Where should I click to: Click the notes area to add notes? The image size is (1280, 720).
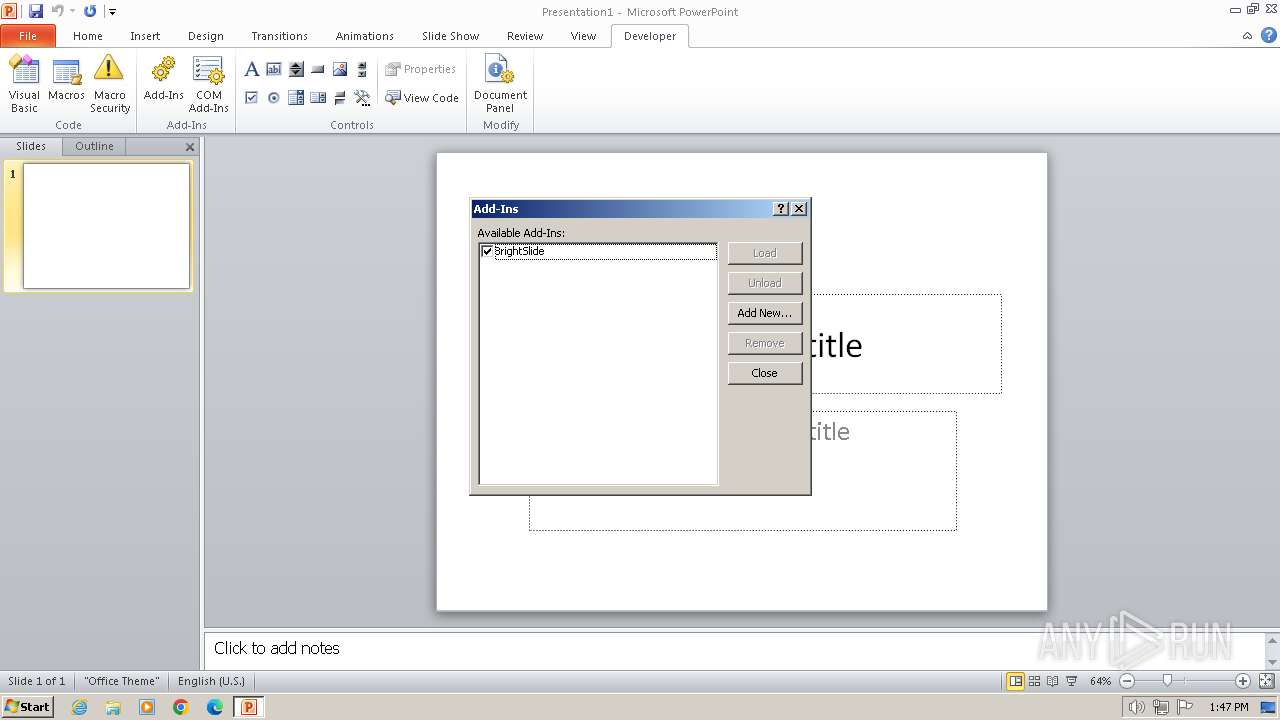point(735,649)
